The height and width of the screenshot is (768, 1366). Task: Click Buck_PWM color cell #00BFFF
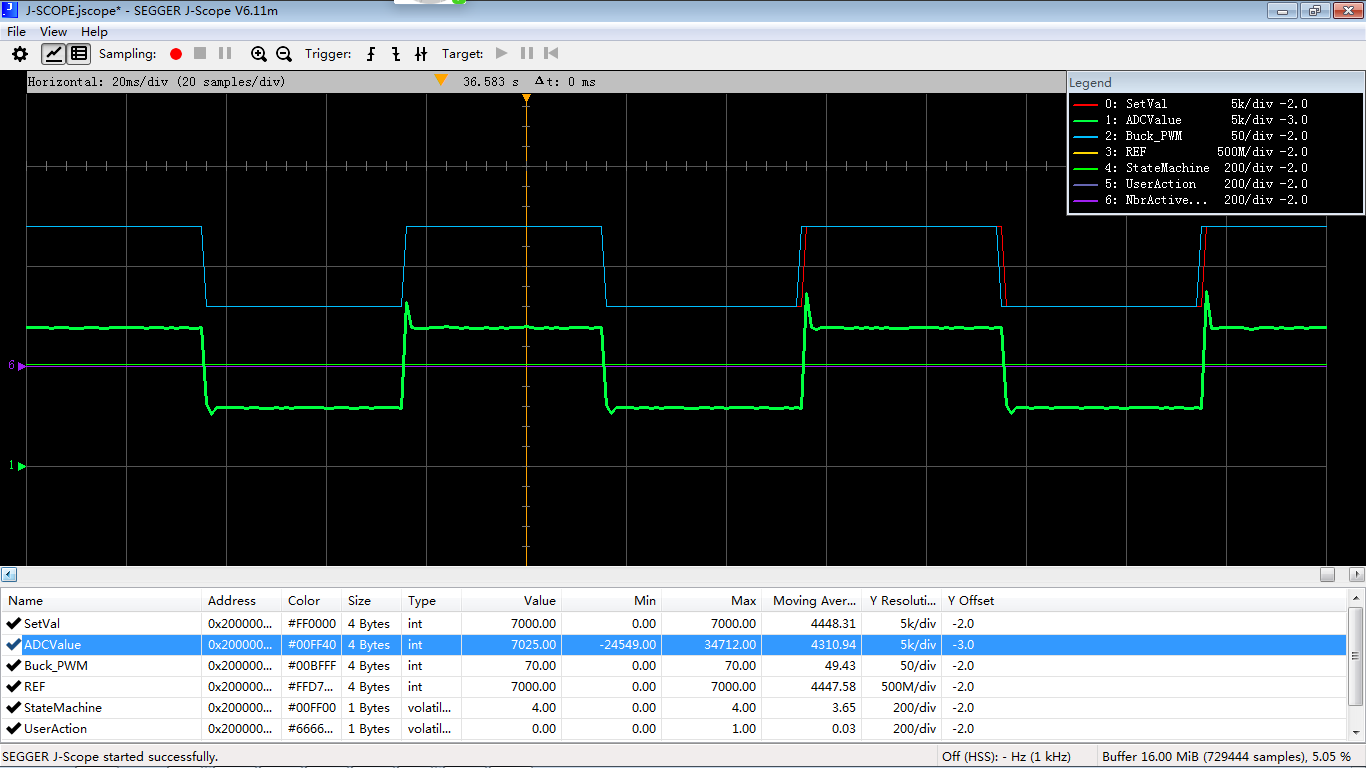coord(312,665)
